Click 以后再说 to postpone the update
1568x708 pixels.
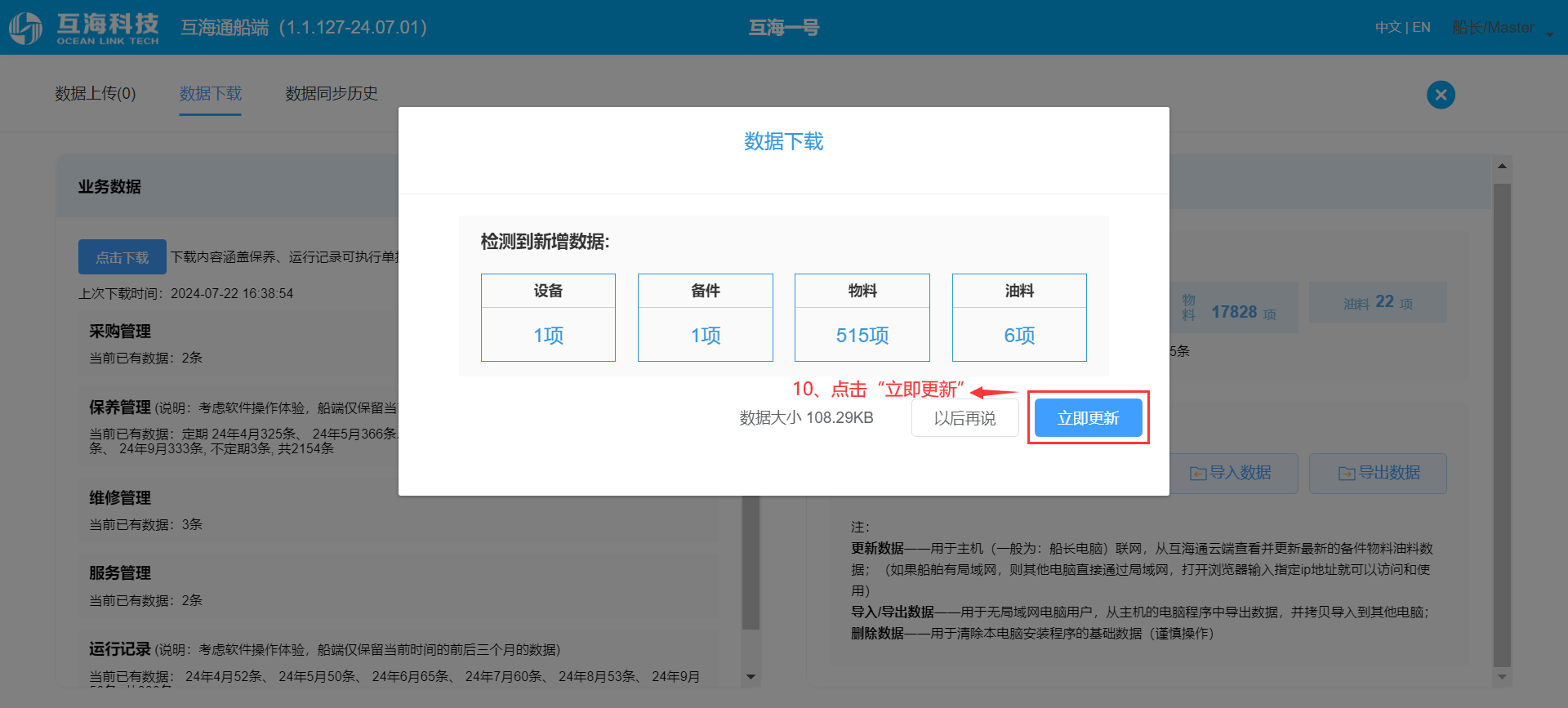(964, 418)
